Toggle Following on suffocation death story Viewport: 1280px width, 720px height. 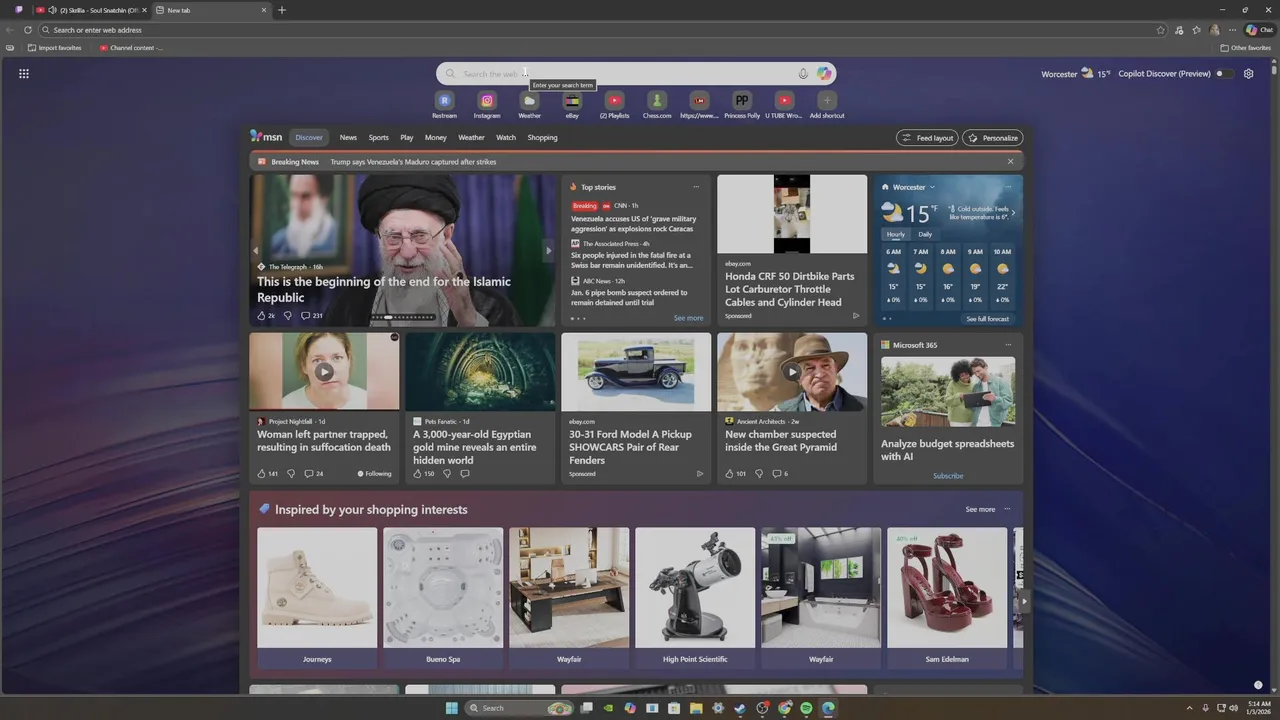tap(375, 474)
